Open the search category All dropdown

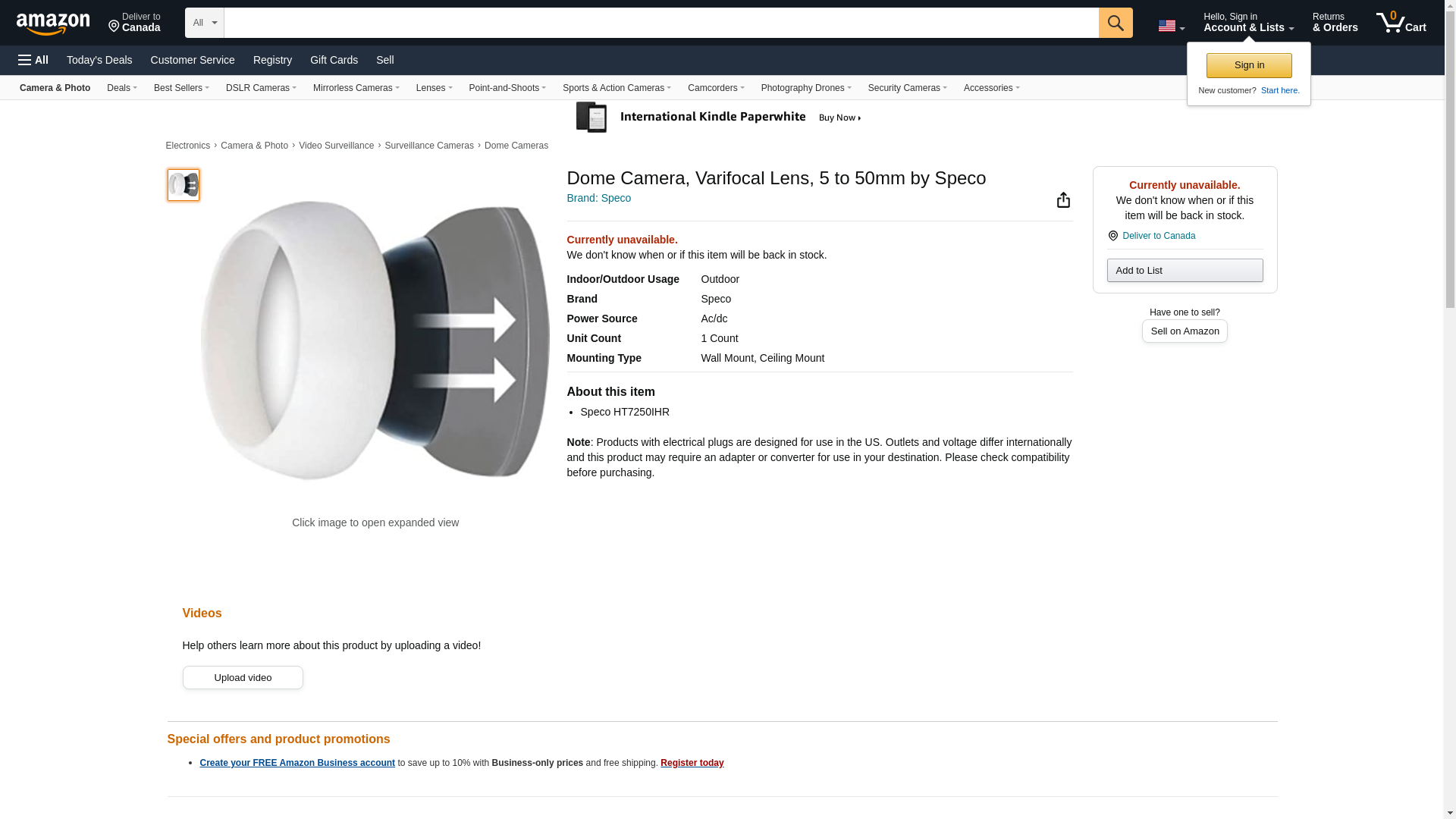[204, 23]
